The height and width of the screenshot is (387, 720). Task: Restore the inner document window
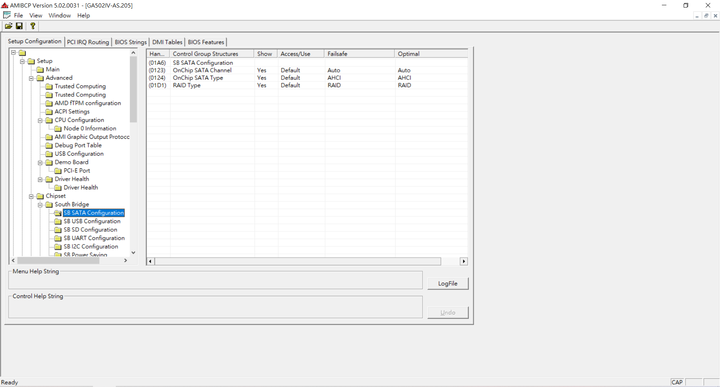point(706,16)
